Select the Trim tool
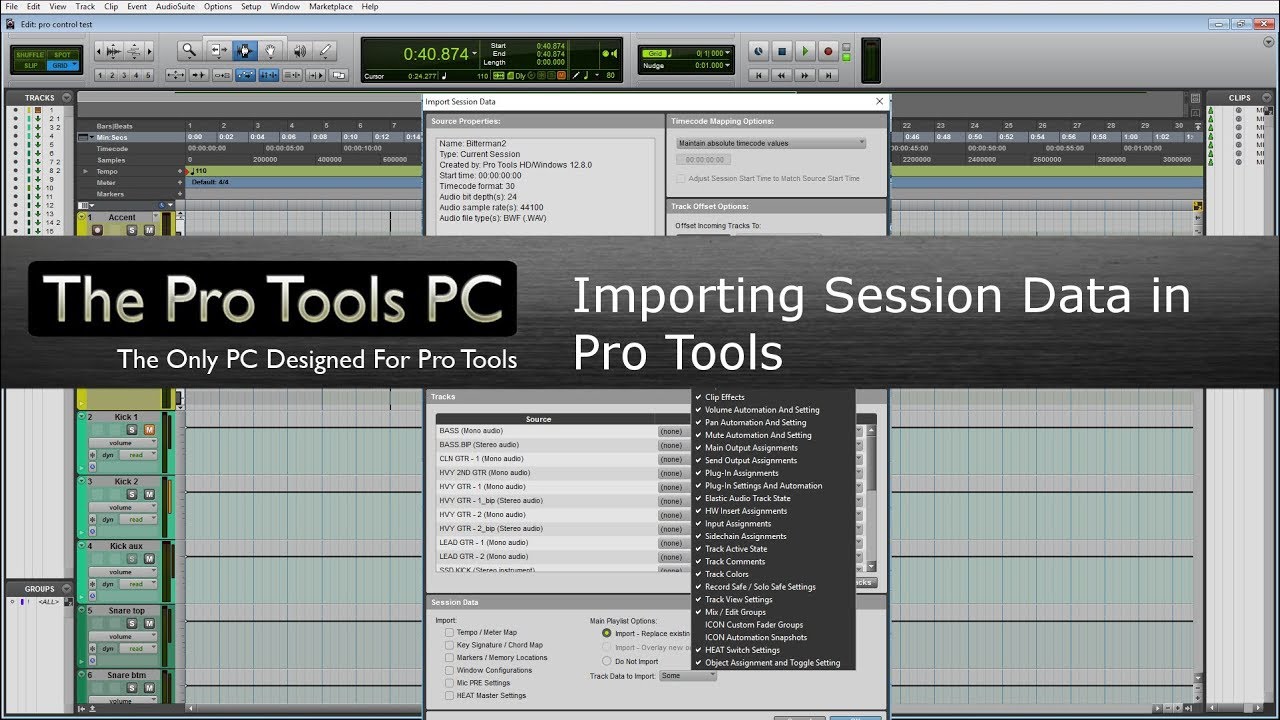The height and width of the screenshot is (720, 1280). (217, 50)
